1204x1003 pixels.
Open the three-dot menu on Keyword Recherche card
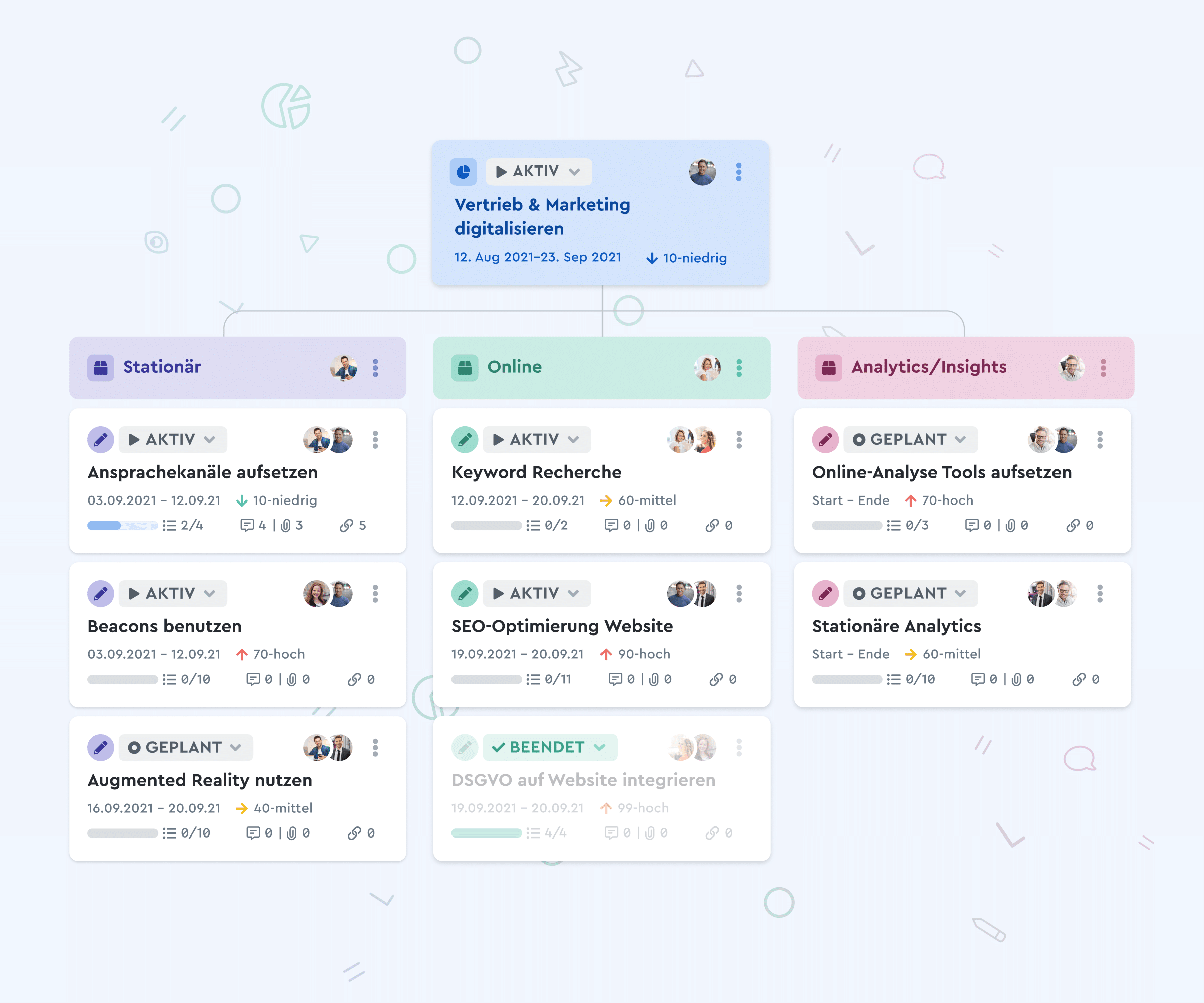[739, 440]
